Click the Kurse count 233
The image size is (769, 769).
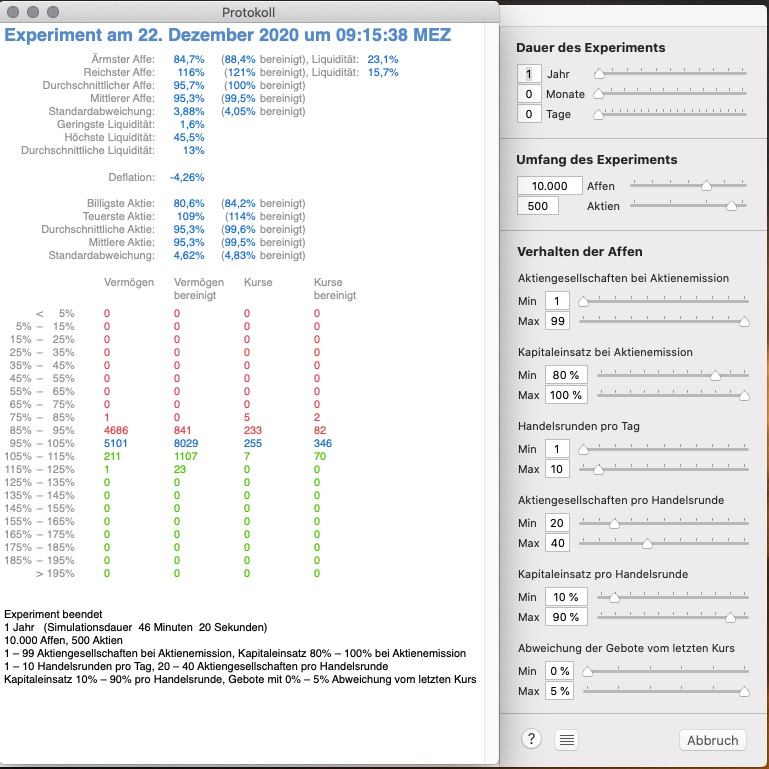coord(253,431)
